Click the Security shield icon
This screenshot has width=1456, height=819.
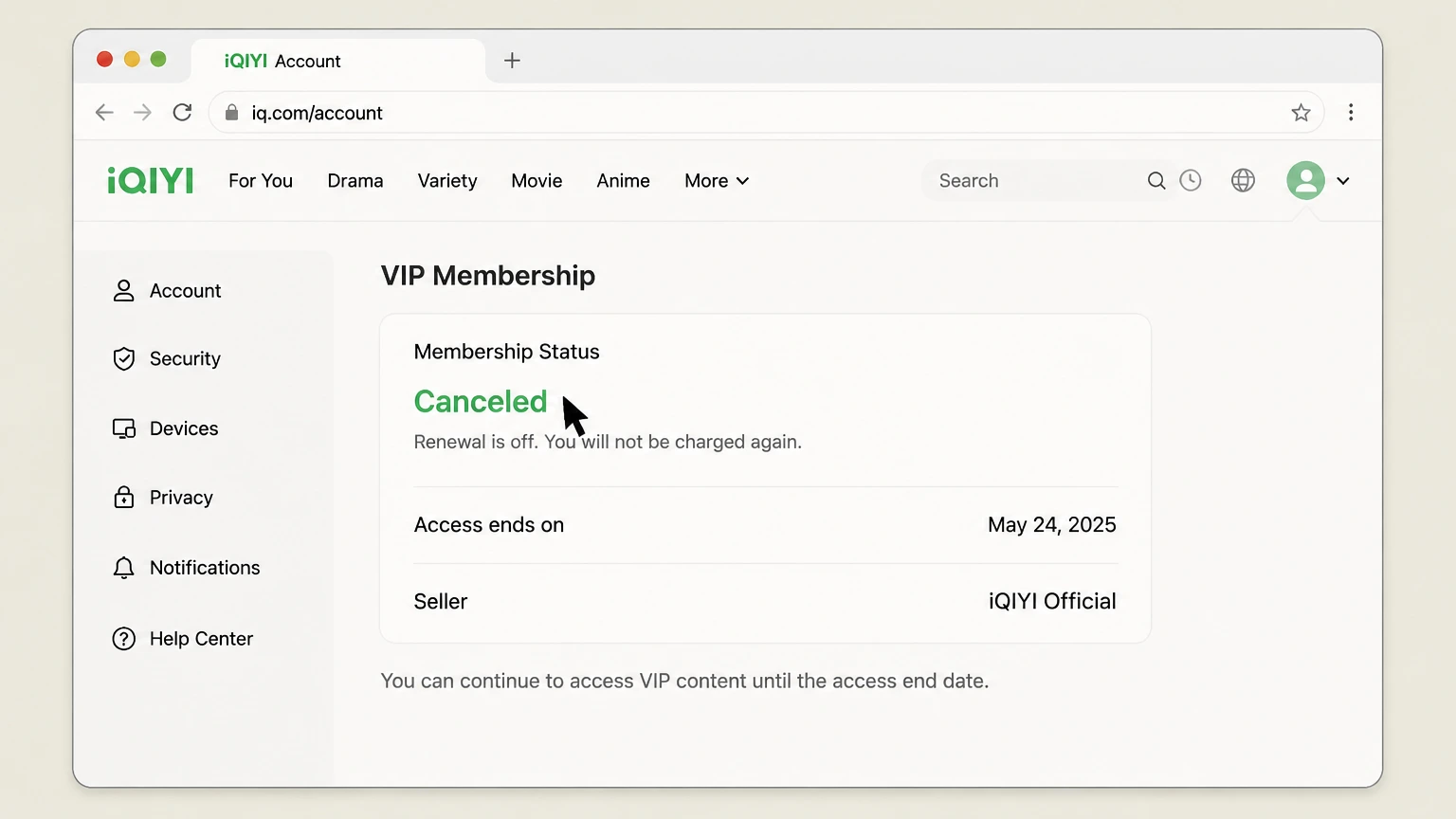click(x=124, y=358)
